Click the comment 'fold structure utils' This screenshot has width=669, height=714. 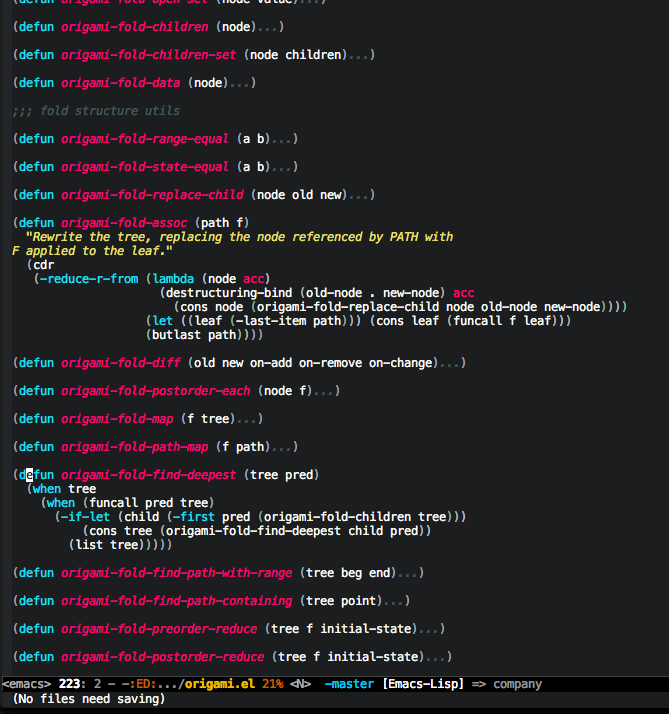click(x=110, y=111)
